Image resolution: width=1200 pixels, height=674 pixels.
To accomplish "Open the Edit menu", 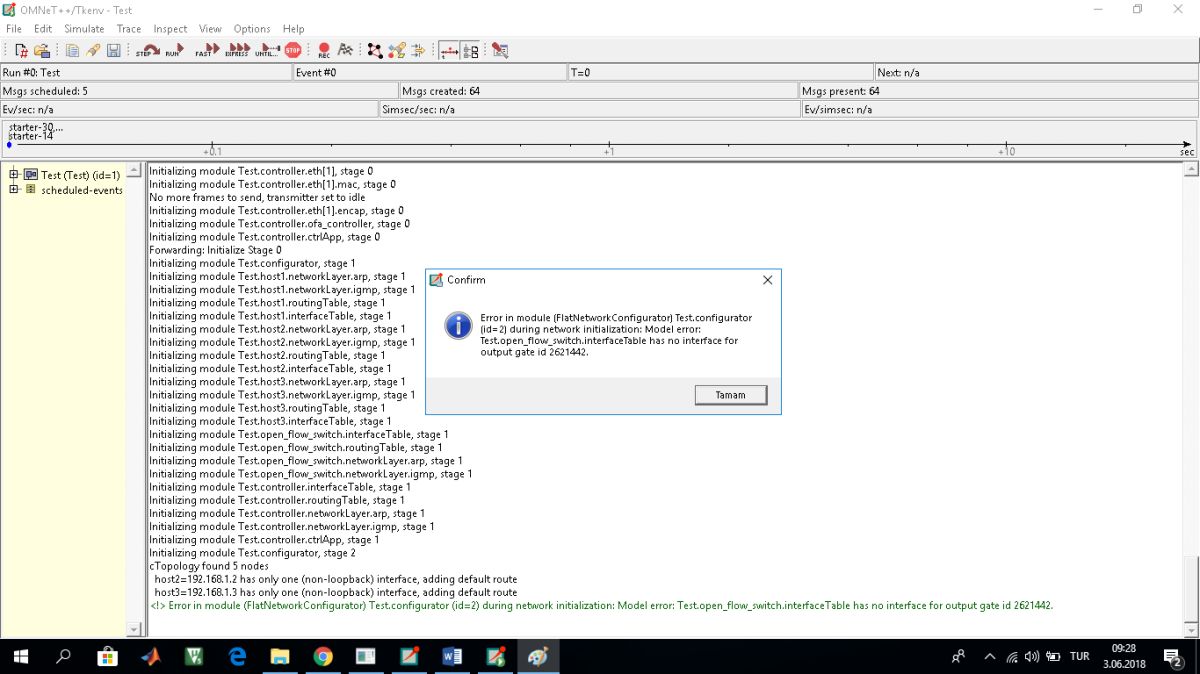I will pyautogui.click(x=43, y=29).
